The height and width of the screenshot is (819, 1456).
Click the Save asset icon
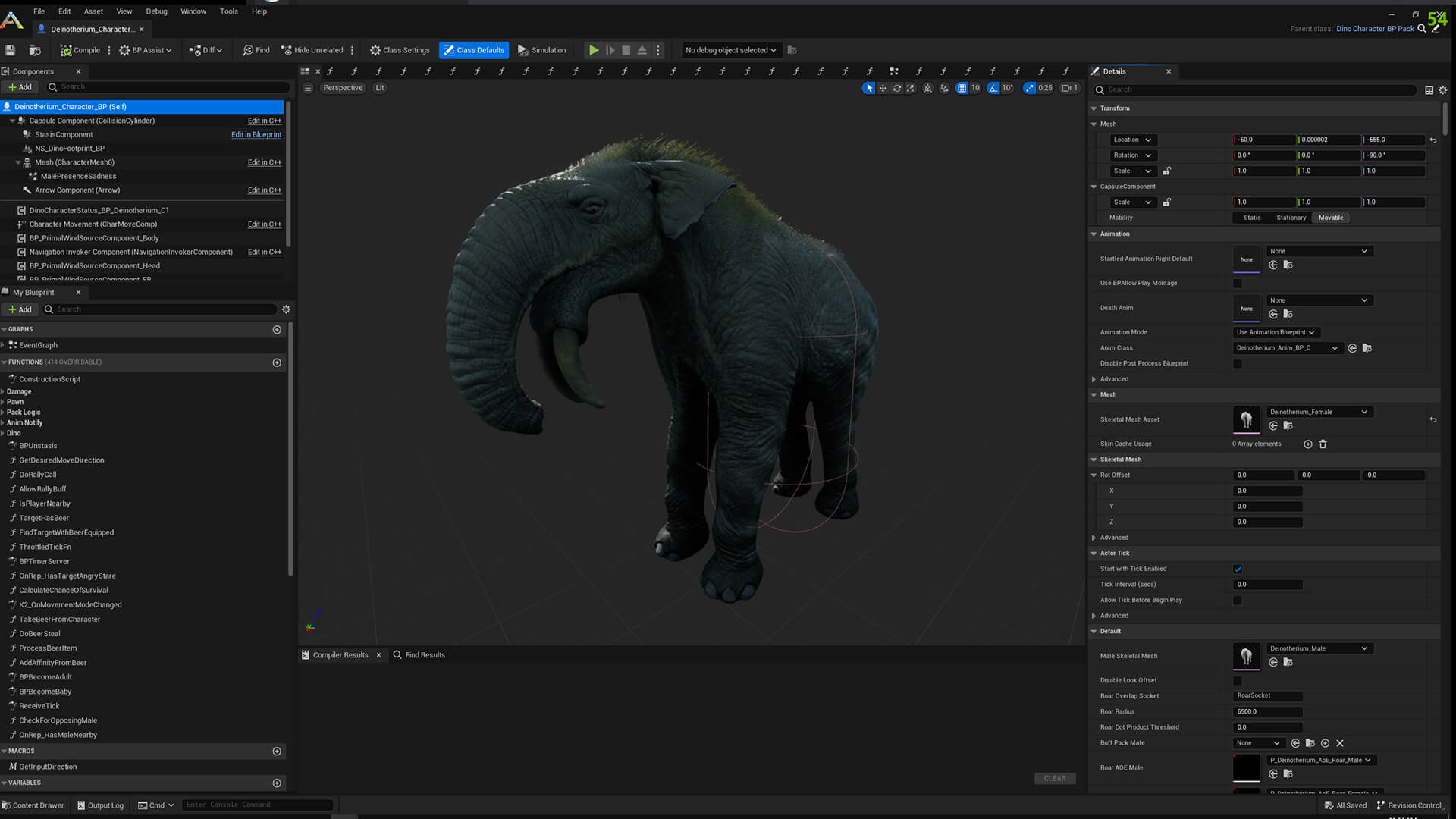point(10,50)
